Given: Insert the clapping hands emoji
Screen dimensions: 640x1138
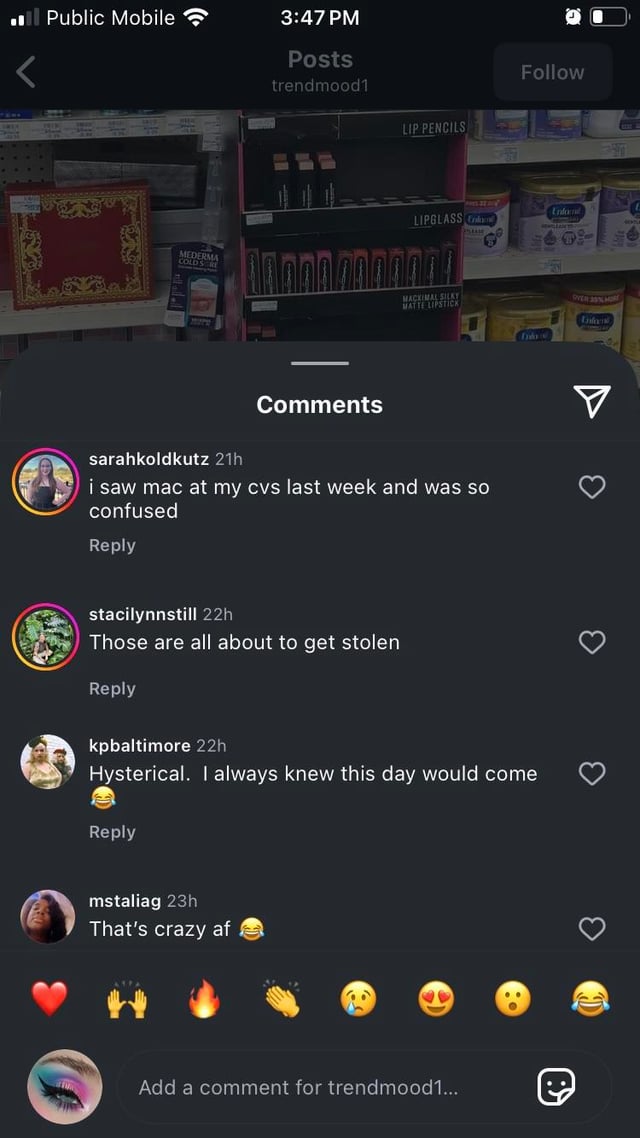Looking at the screenshot, I should pyautogui.click(x=282, y=999).
